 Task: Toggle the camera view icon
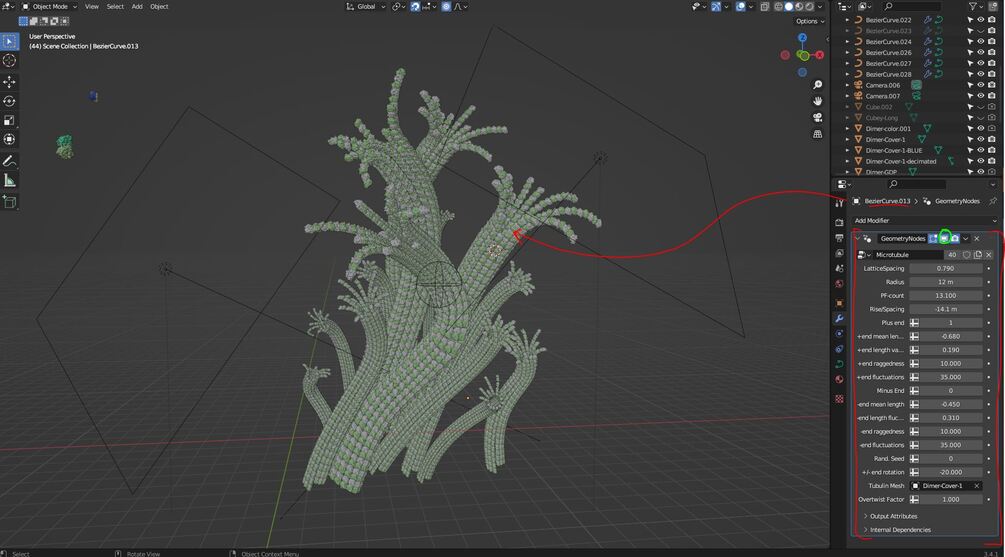click(818, 118)
